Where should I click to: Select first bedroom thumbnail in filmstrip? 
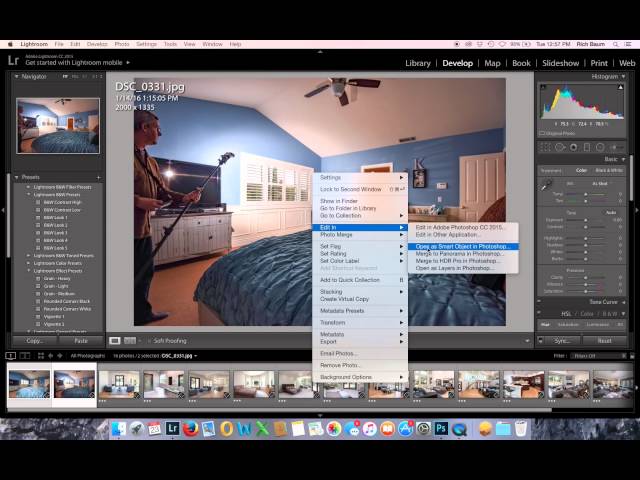pyautogui.click(x=29, y=384)
